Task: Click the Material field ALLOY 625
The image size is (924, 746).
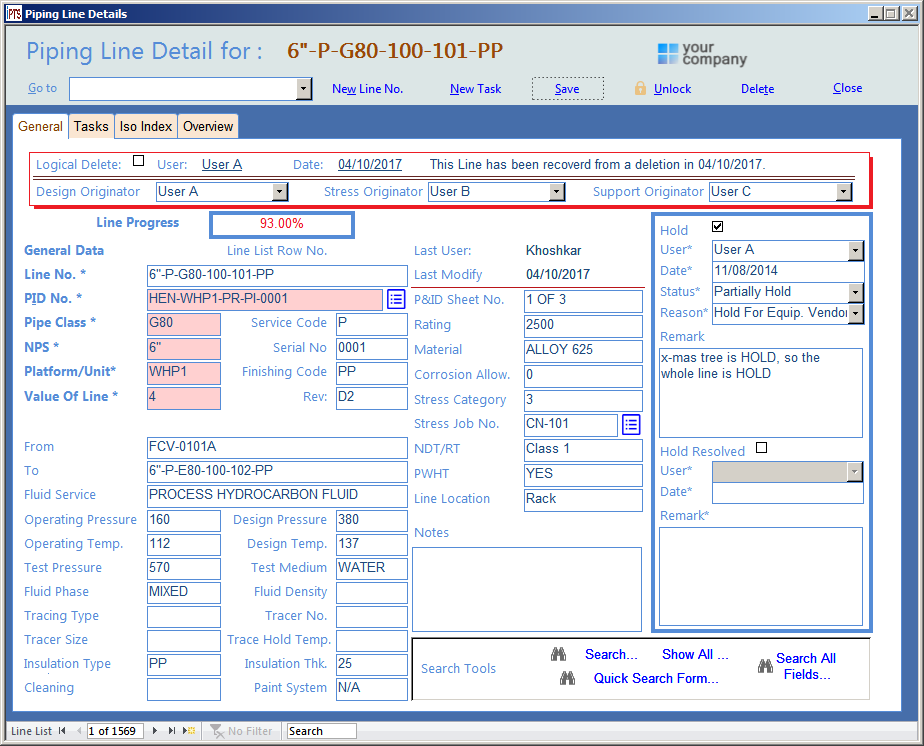Action: (x=583, y=350)
